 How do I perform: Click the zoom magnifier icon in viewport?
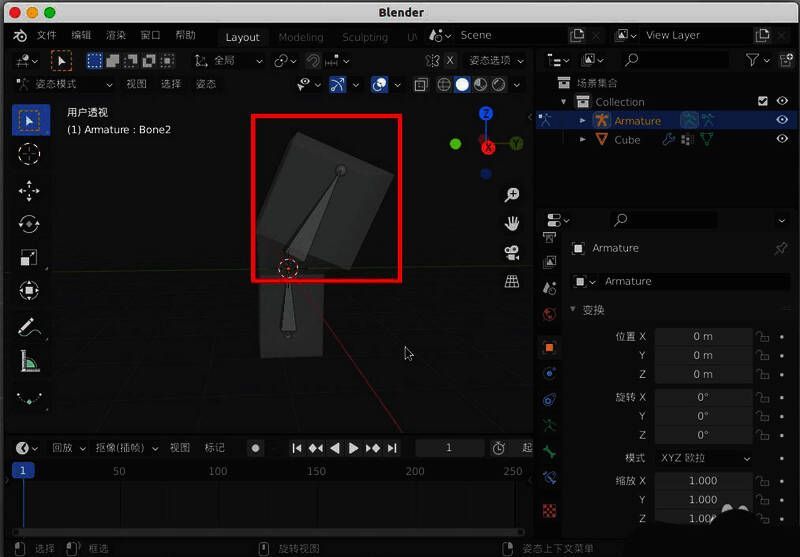click(x=512, y=194)
